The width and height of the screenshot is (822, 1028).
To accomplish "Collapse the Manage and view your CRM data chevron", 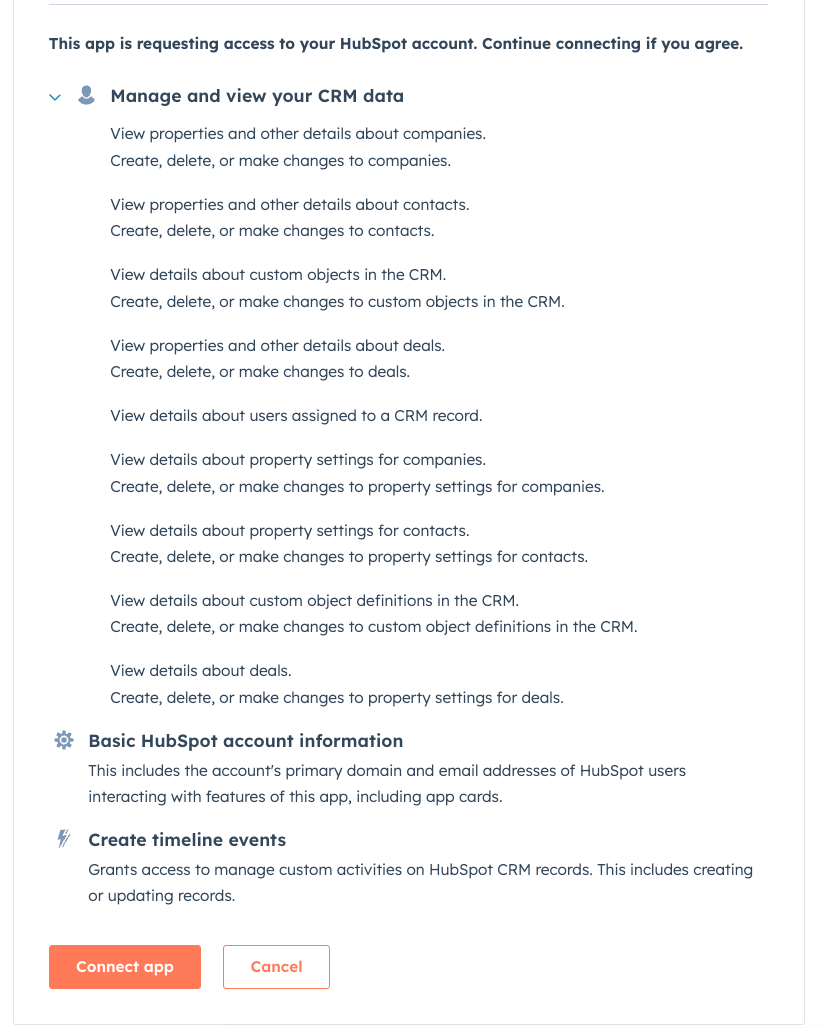I will (x=55, y=98).
